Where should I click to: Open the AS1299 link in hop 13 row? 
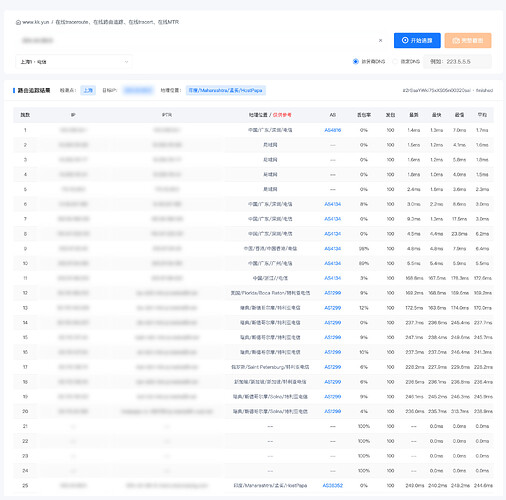pos(333,308)
